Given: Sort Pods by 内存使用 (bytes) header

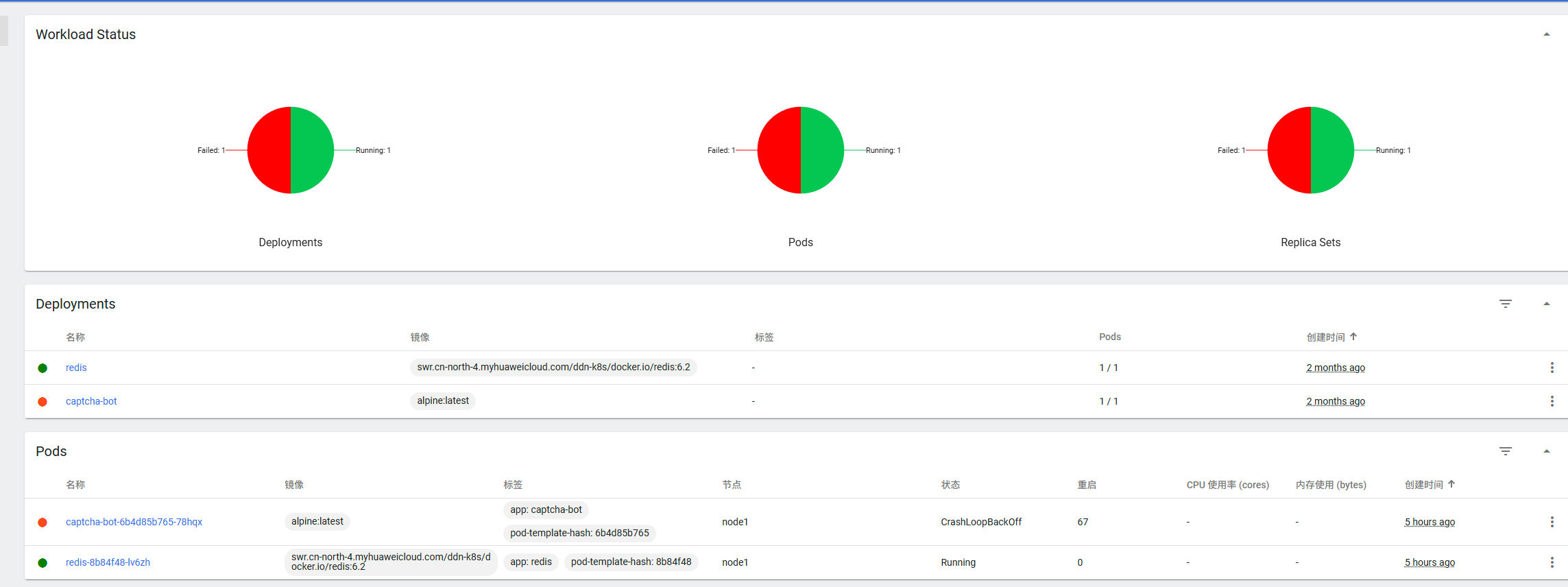Looking at the screenshot, I should click(x=1331, y=485).
